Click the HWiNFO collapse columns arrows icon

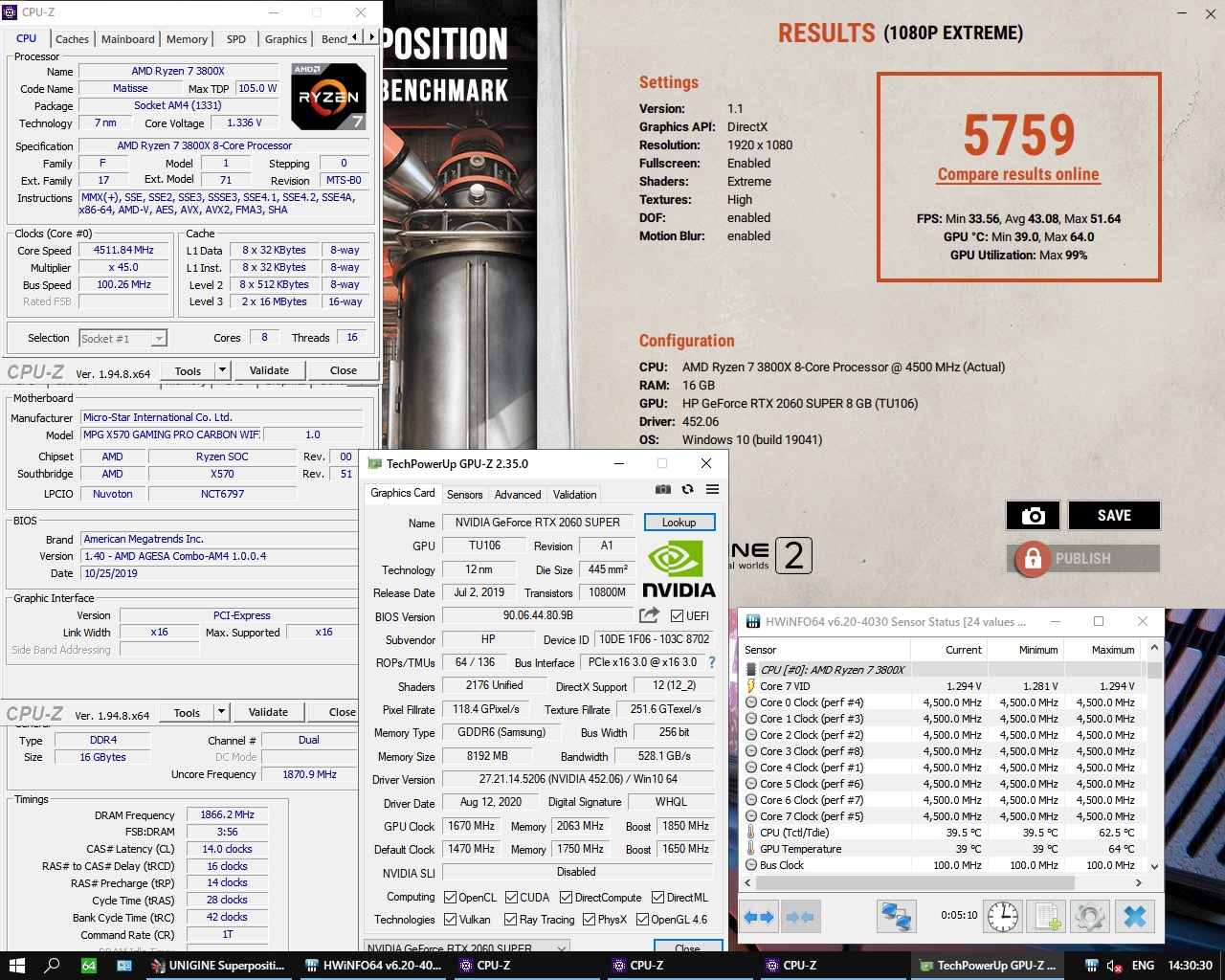pos(799,917)
